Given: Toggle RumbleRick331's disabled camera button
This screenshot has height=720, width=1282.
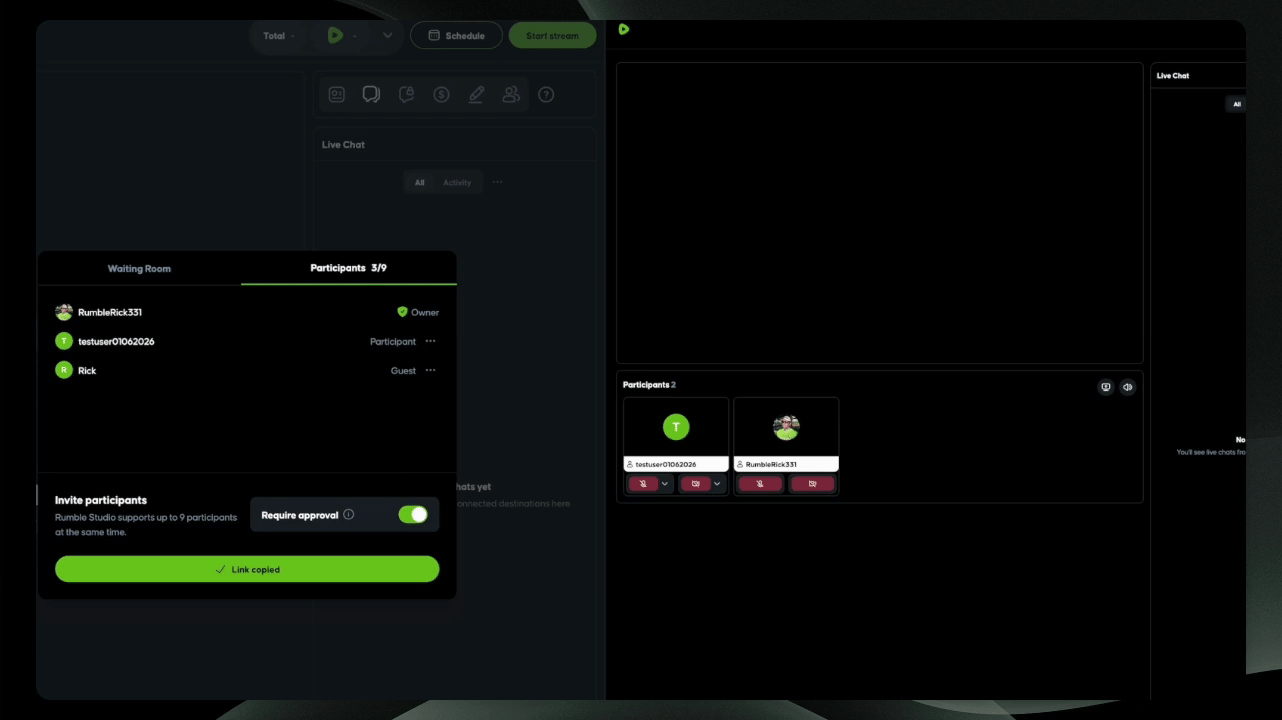Looking at the screenshot, I should point(812,484).
